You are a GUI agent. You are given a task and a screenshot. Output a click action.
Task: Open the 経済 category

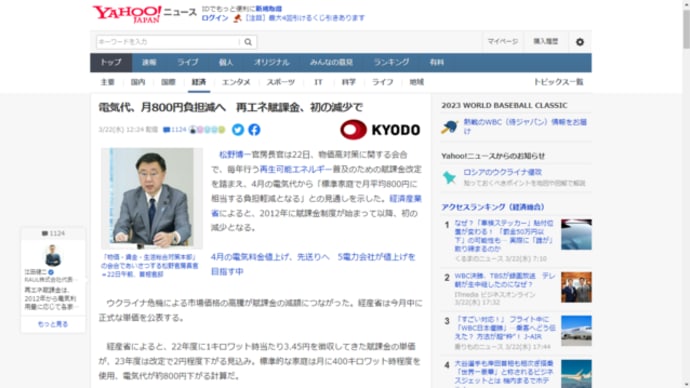(x=199, y=82)
